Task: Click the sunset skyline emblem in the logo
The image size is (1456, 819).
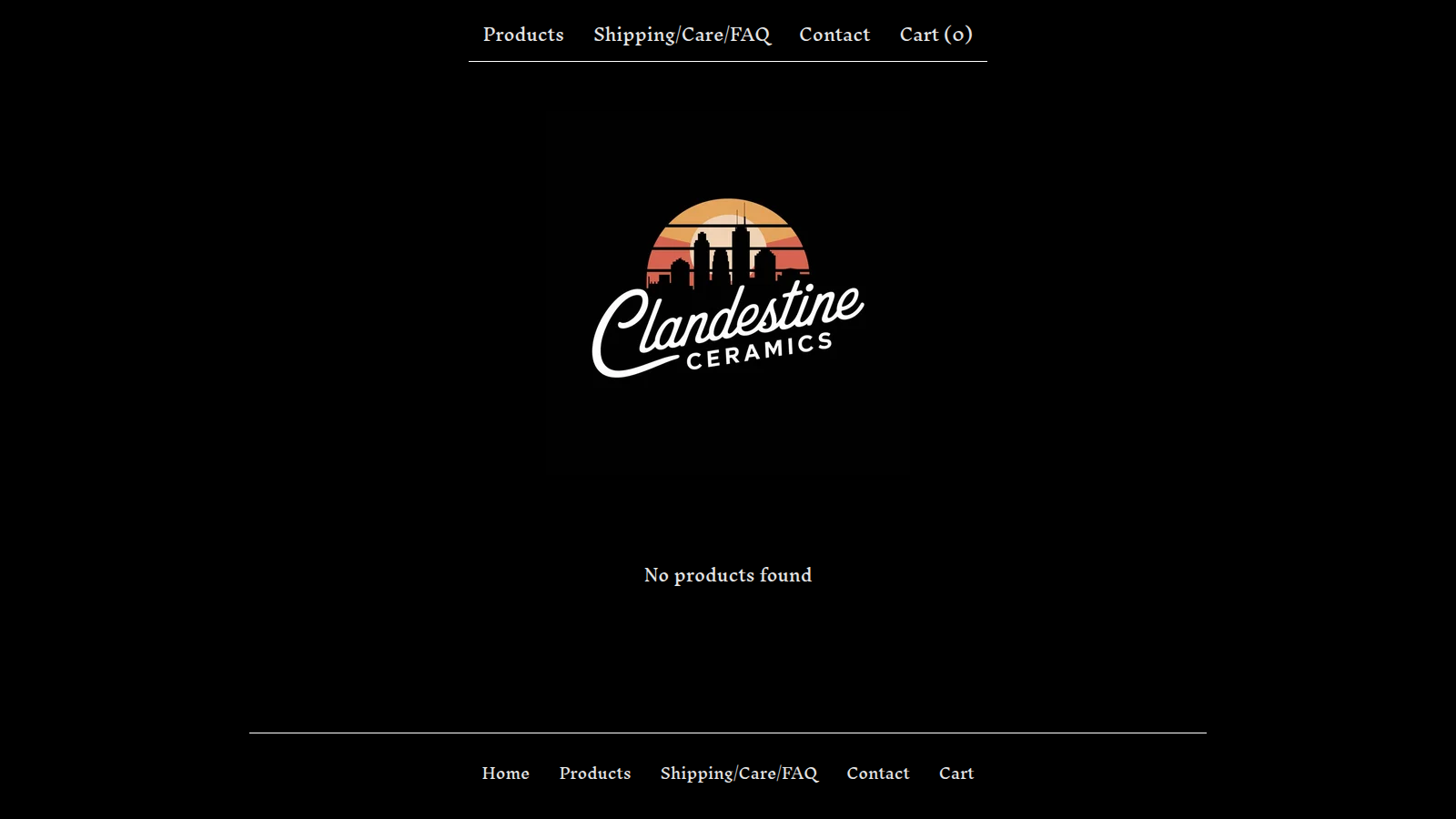Action: click(x=727, y=242)
